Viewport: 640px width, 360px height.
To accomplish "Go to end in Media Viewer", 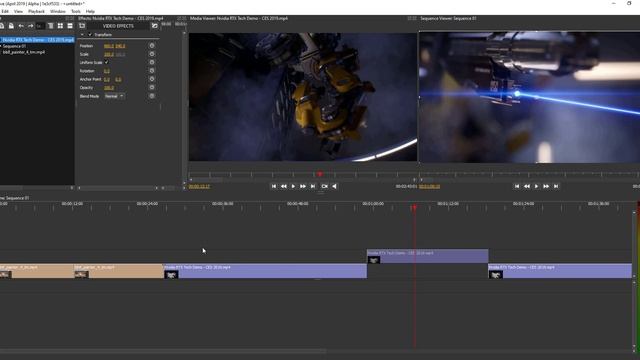I will pos(313,186).
